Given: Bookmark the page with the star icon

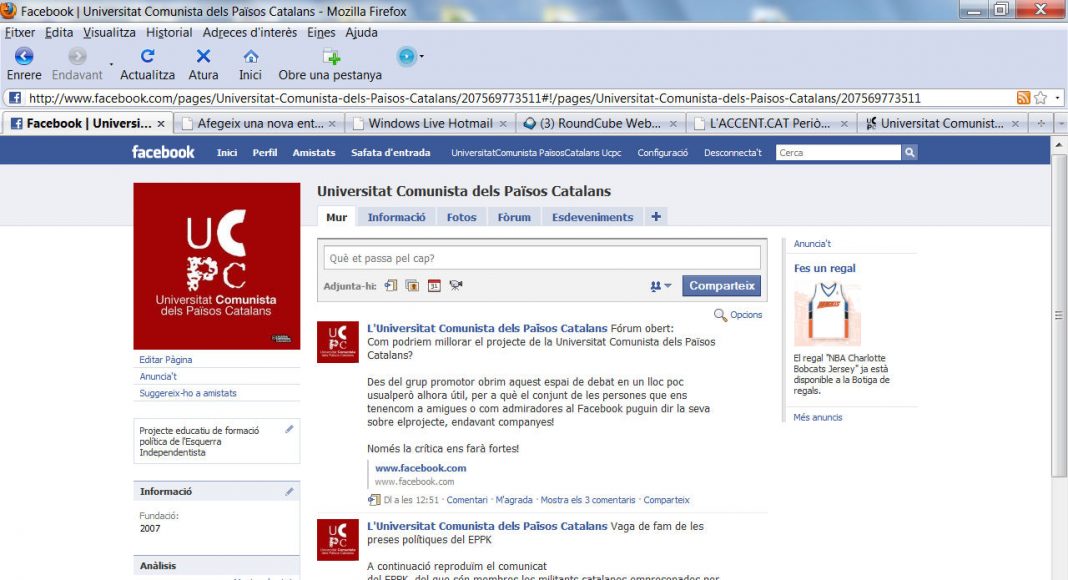Looking at the screenshot, I should click(x=1040, y=98).
